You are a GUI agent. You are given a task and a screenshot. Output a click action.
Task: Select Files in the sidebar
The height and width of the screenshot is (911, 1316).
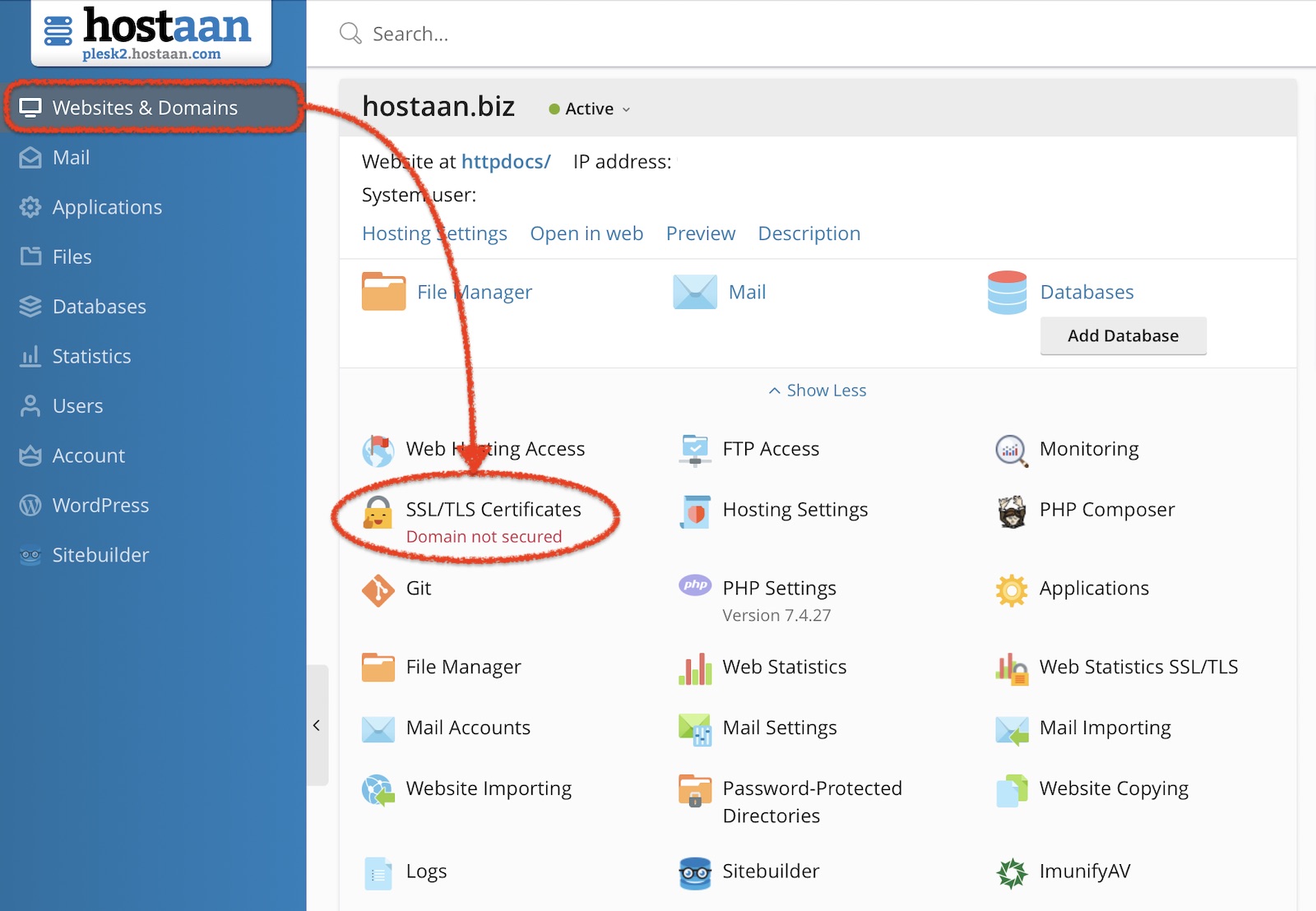click(x=153, y=257)
